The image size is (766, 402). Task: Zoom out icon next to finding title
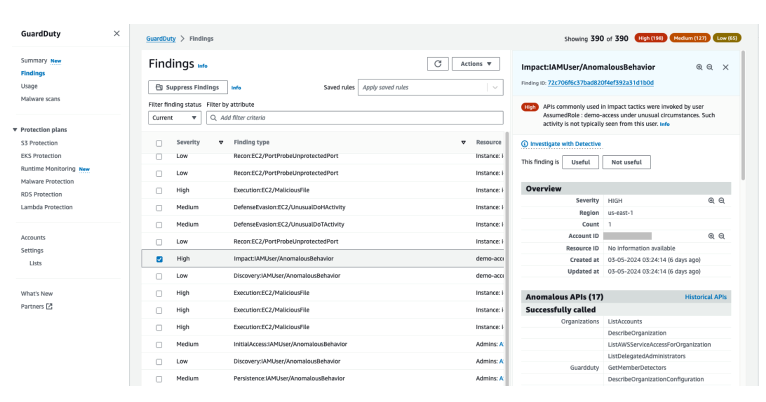click(x=710, y=67)
